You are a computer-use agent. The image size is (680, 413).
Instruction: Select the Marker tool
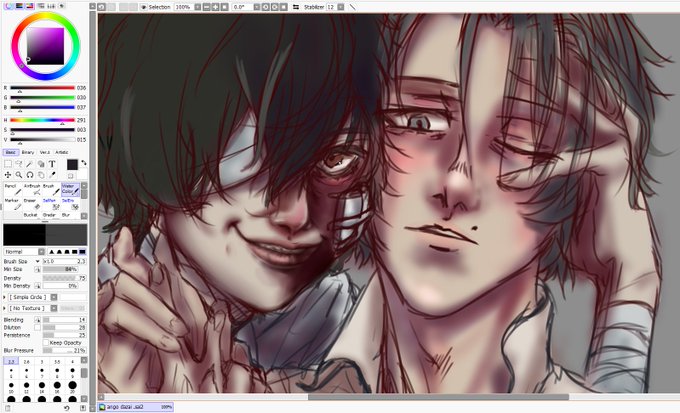tap(13, 204)
